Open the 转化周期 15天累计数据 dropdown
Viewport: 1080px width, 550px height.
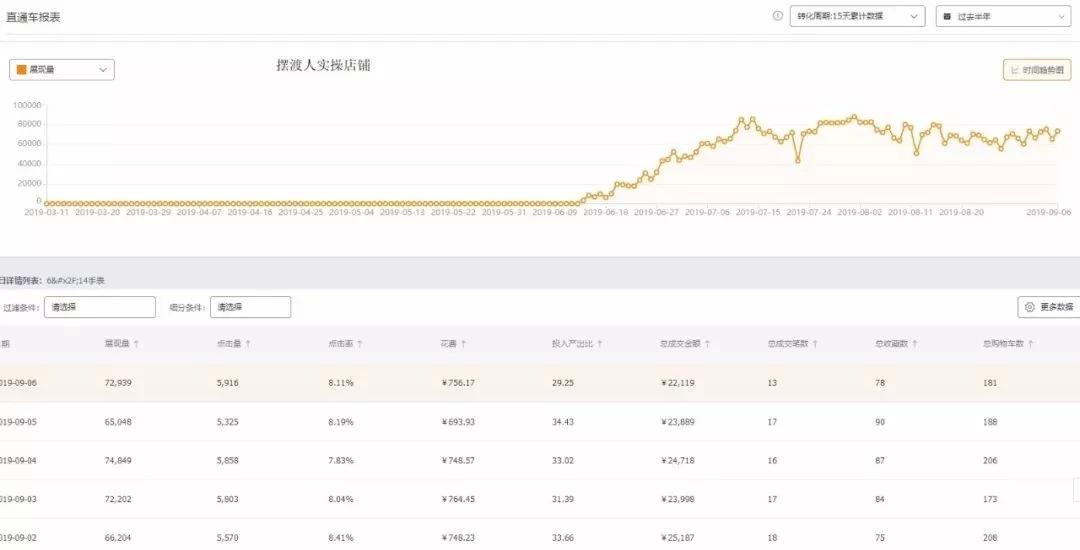click(x=856, y=17)
